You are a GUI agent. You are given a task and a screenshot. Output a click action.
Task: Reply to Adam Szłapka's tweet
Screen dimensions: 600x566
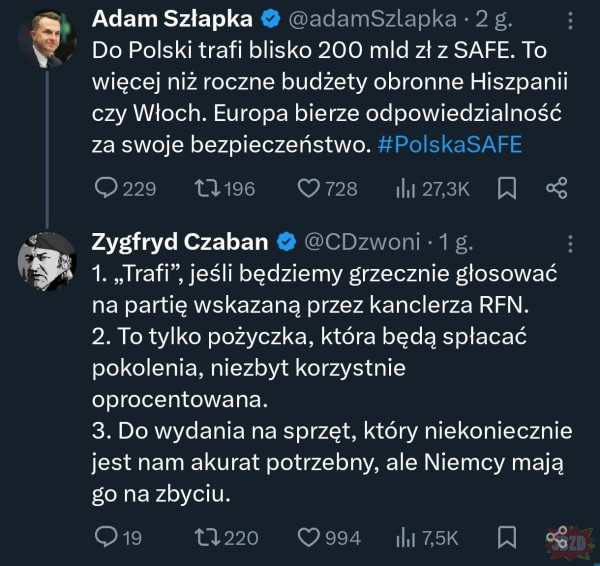coord(106,188)
